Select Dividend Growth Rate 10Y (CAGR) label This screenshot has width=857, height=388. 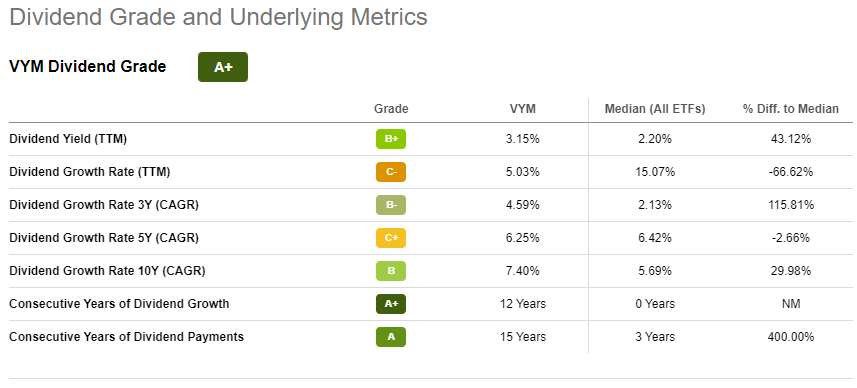coord(107,271)
